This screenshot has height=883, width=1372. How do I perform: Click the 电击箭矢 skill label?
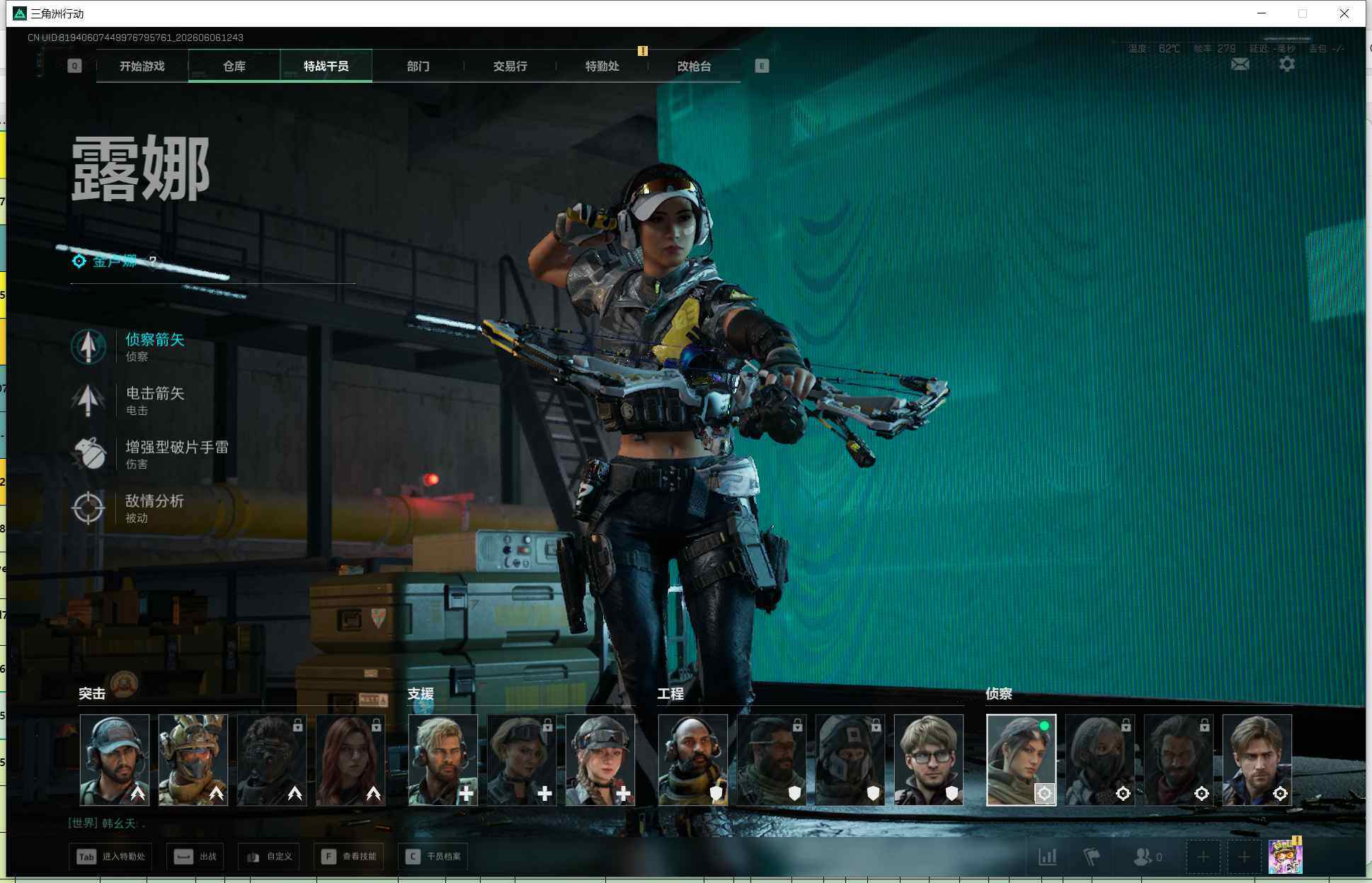155,393
